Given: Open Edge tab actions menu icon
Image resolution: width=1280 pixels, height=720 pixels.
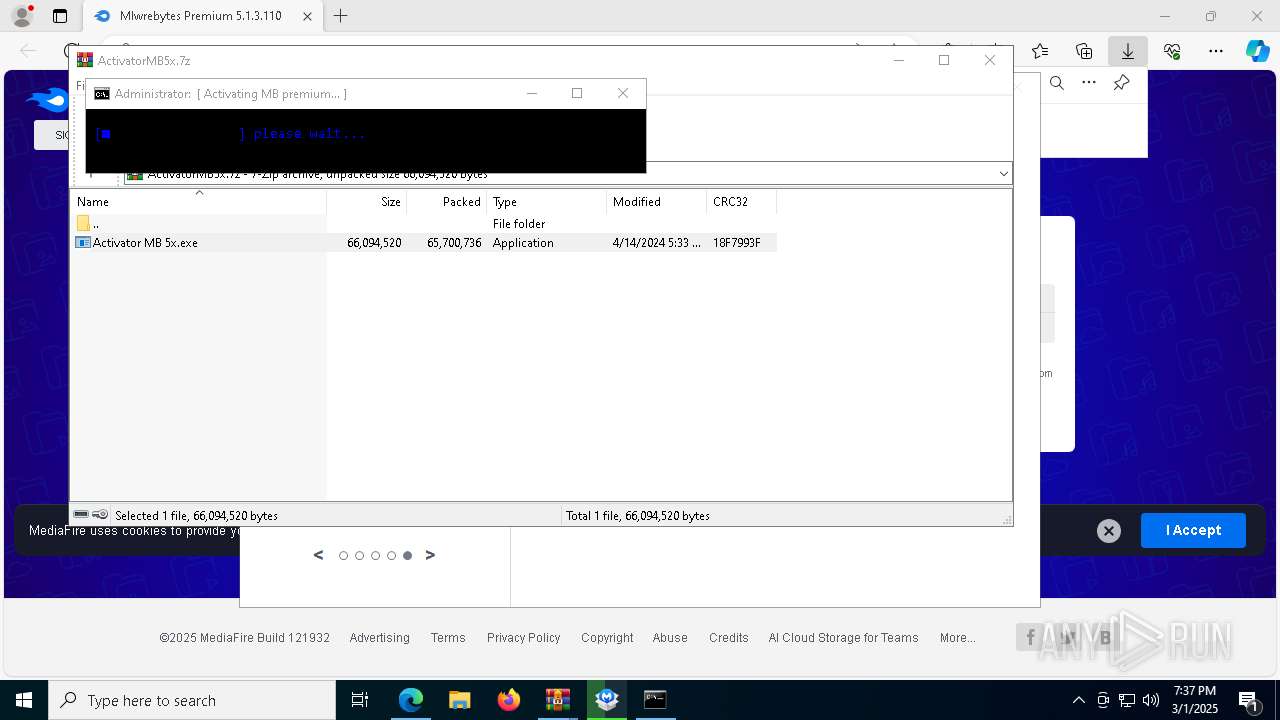Looking at the screenshot, I should (x=60, y=16).
